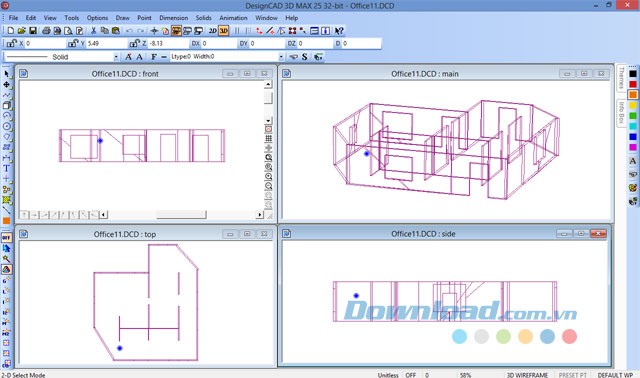Click the 'F' font icon in style toolbar
Screen dimensions: 640x378
(x=153, y=57)
